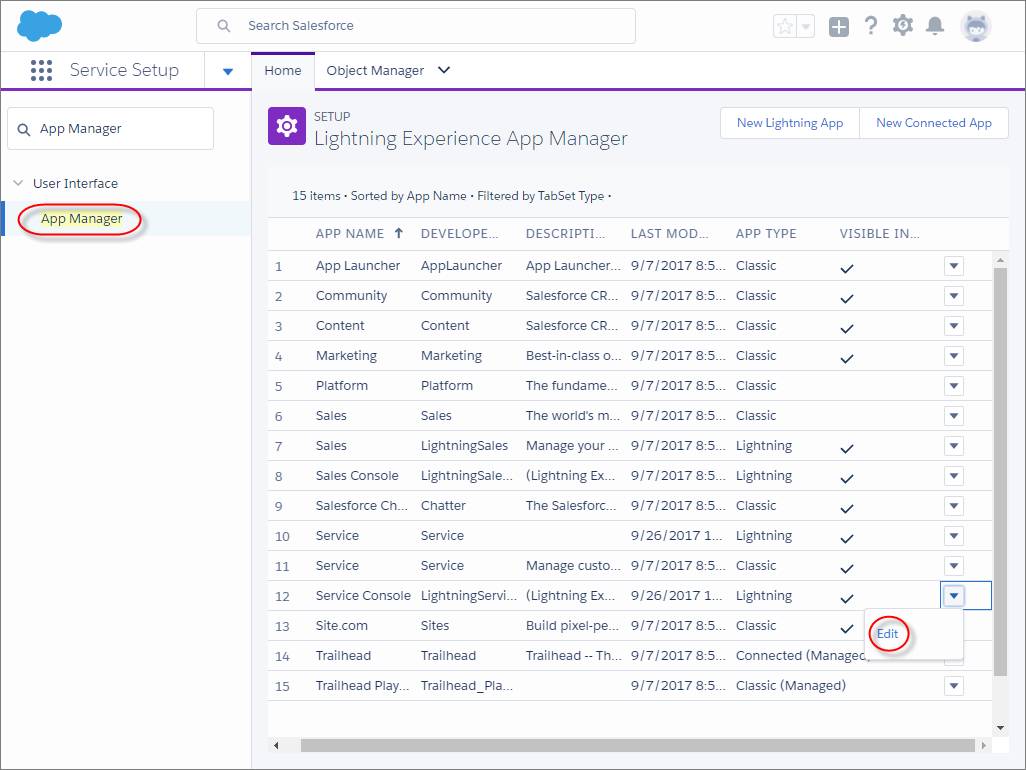Click the purple Setup gear page icon
Viewport: 1026px width, 770px height.
pyautogui.click(x=287, y=126)
